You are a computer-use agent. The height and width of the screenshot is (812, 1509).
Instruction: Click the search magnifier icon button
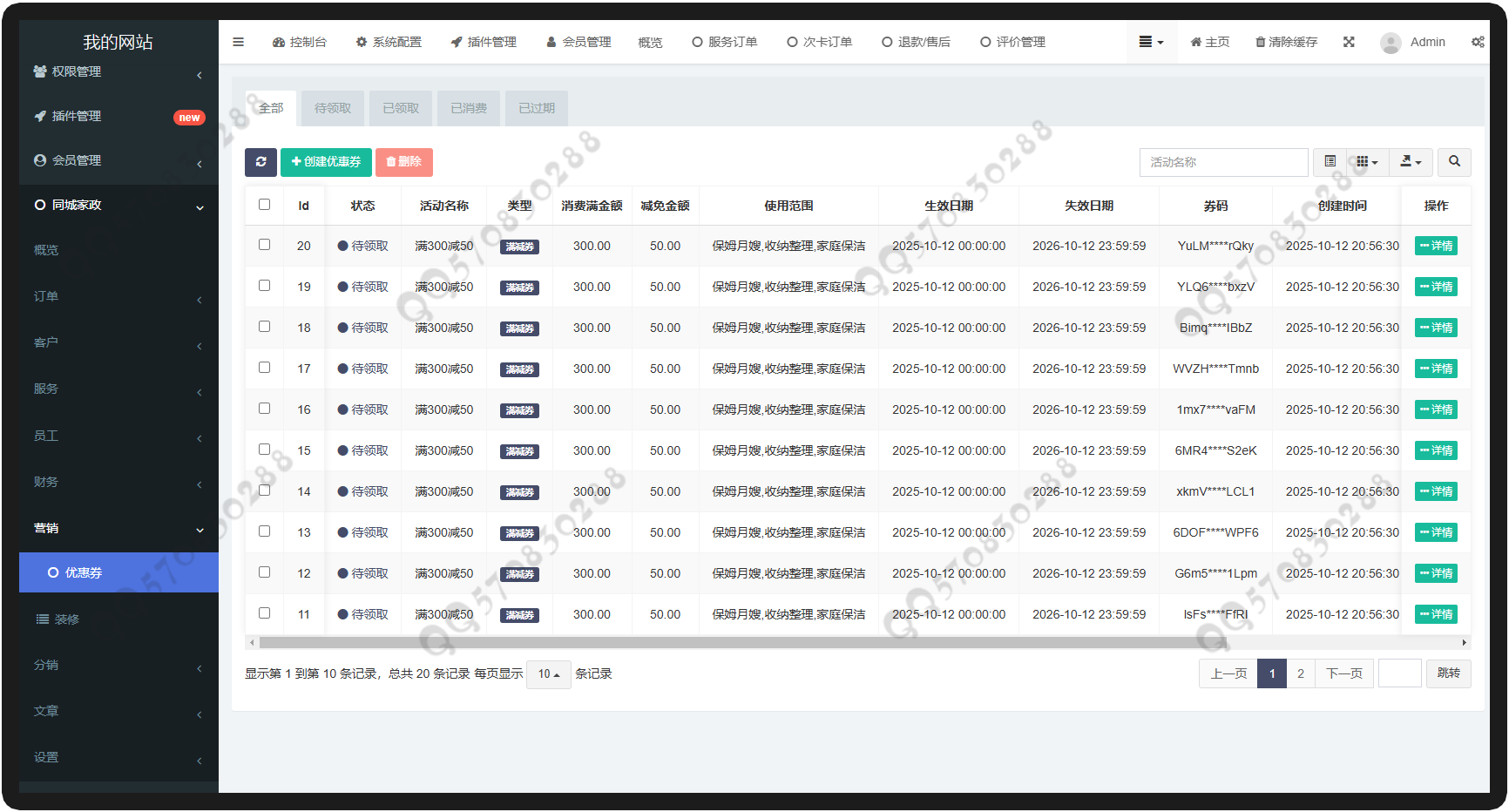click(x=1453, y=162)
